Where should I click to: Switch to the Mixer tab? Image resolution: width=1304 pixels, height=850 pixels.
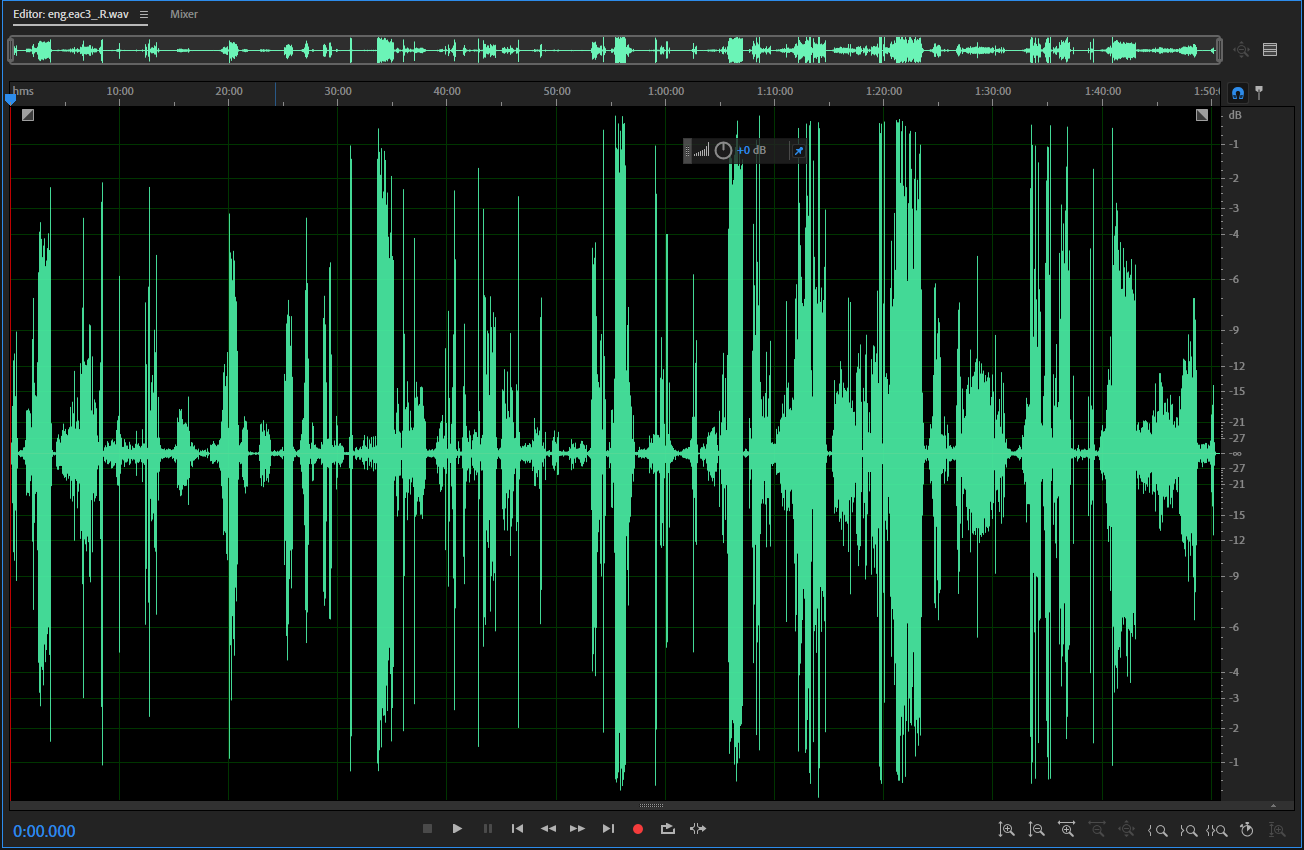[184, 15]
